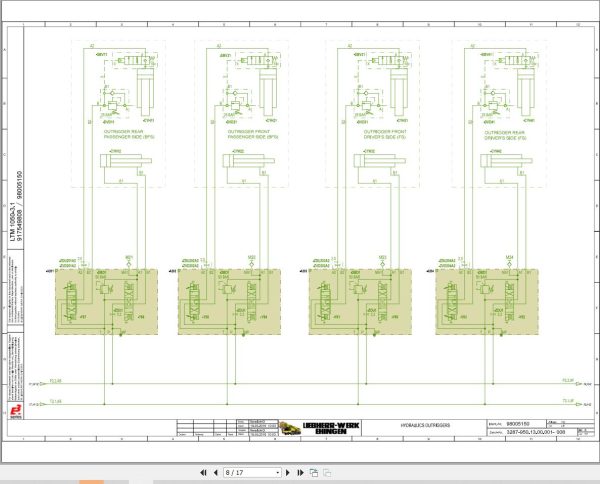This screenshot has width=600, height=484.
Task: Click the leftmost olive valve block
Action: pos(106,302)
